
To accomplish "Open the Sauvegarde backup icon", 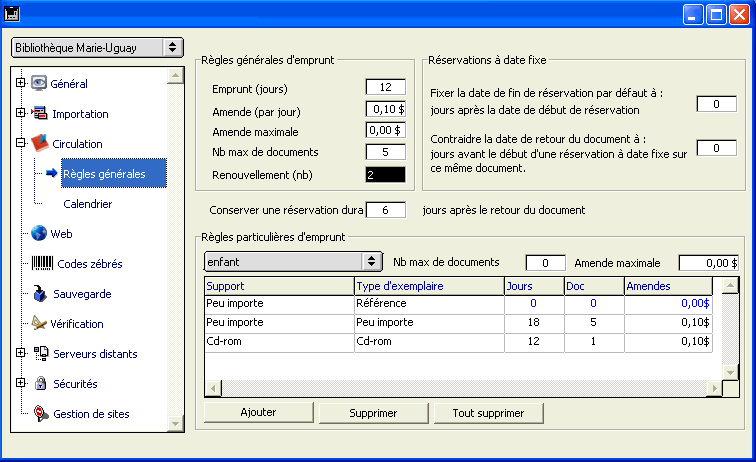I will pos(39,294).
